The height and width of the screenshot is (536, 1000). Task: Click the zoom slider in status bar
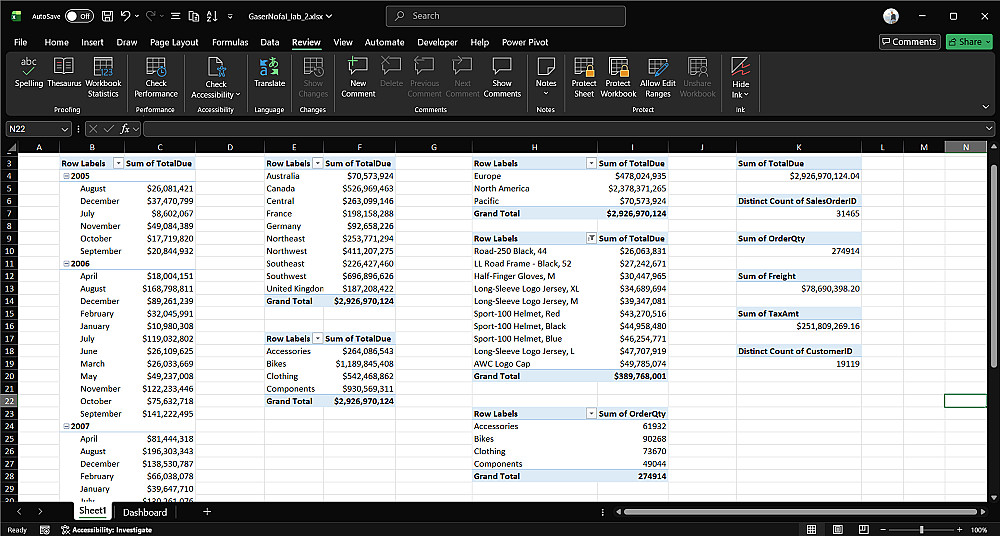(921, 529)
